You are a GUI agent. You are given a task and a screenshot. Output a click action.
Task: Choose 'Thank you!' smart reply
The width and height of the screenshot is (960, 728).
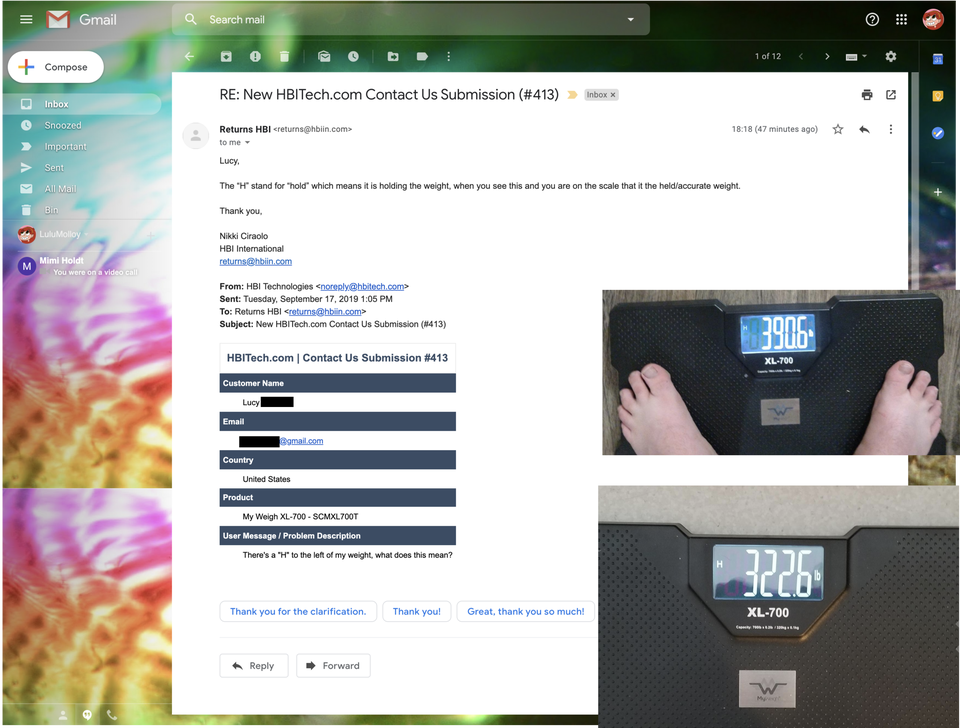point(416,612)
